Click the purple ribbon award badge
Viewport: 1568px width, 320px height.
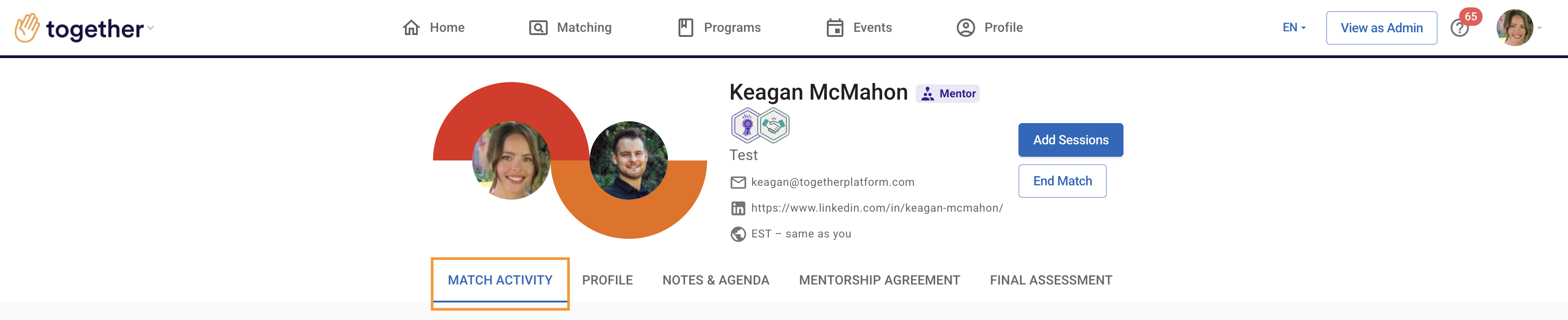coord(746,125)
